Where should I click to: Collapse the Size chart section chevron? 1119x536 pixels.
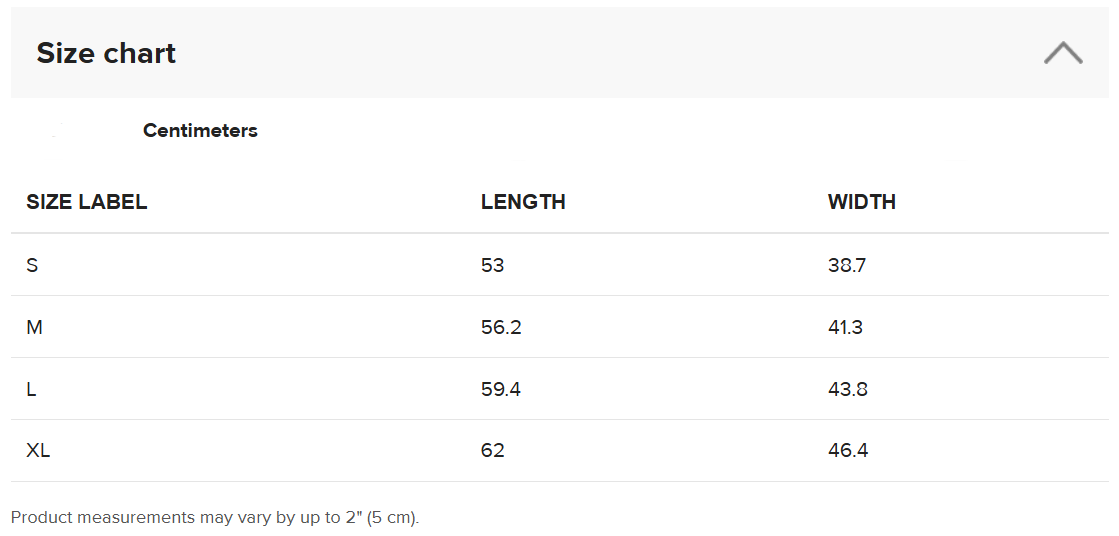coord(1062,53)
